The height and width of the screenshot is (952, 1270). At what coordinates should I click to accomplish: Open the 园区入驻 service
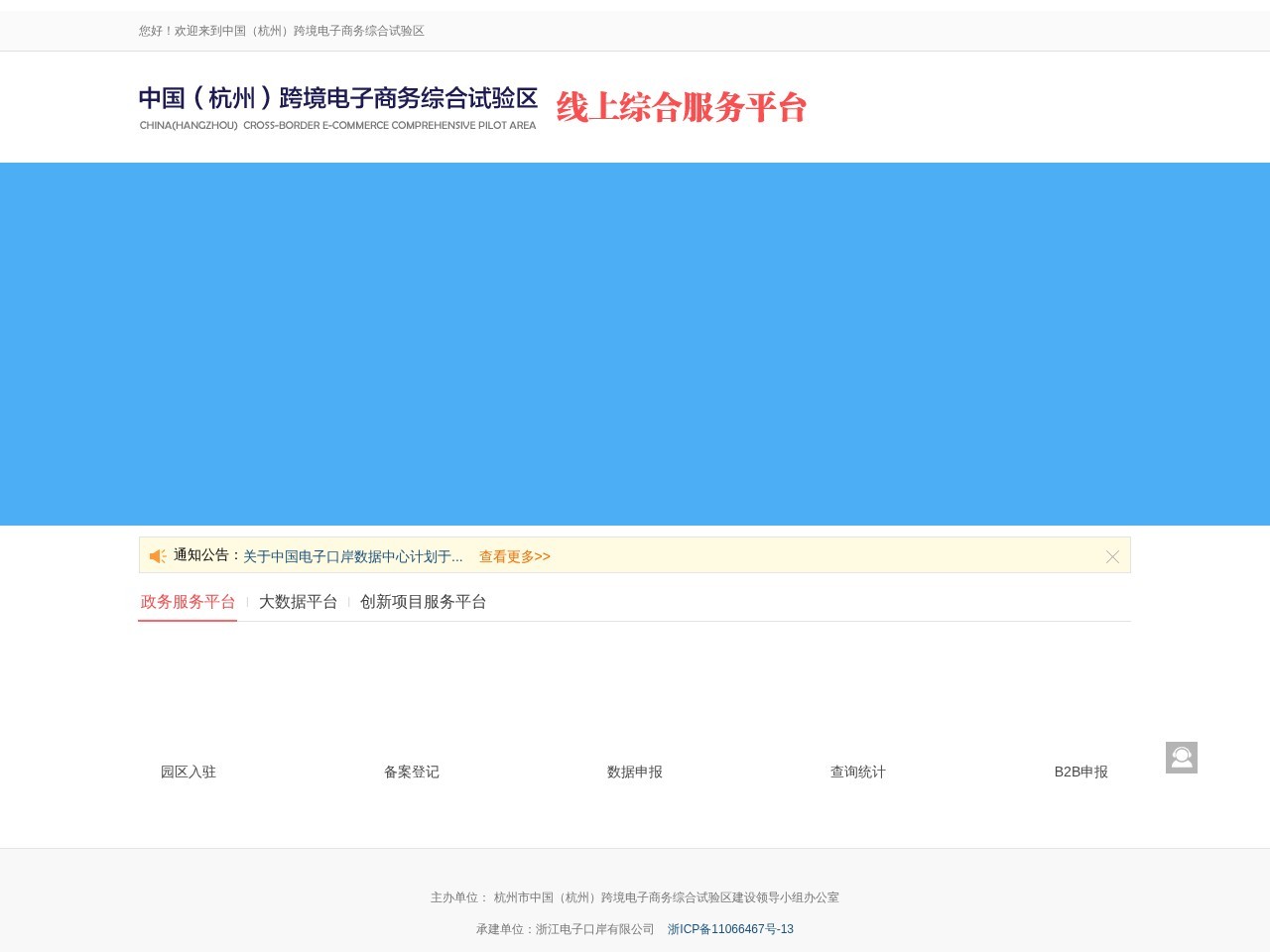[189, 772]
